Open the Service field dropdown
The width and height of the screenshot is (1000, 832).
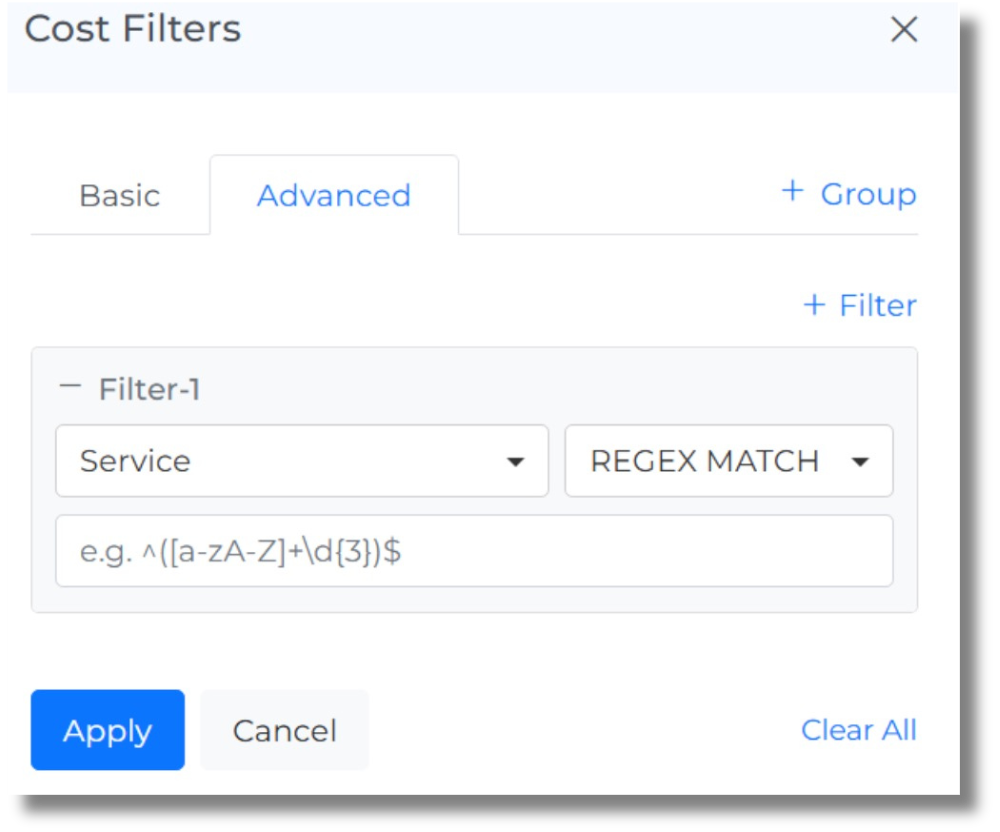[300, 461]
